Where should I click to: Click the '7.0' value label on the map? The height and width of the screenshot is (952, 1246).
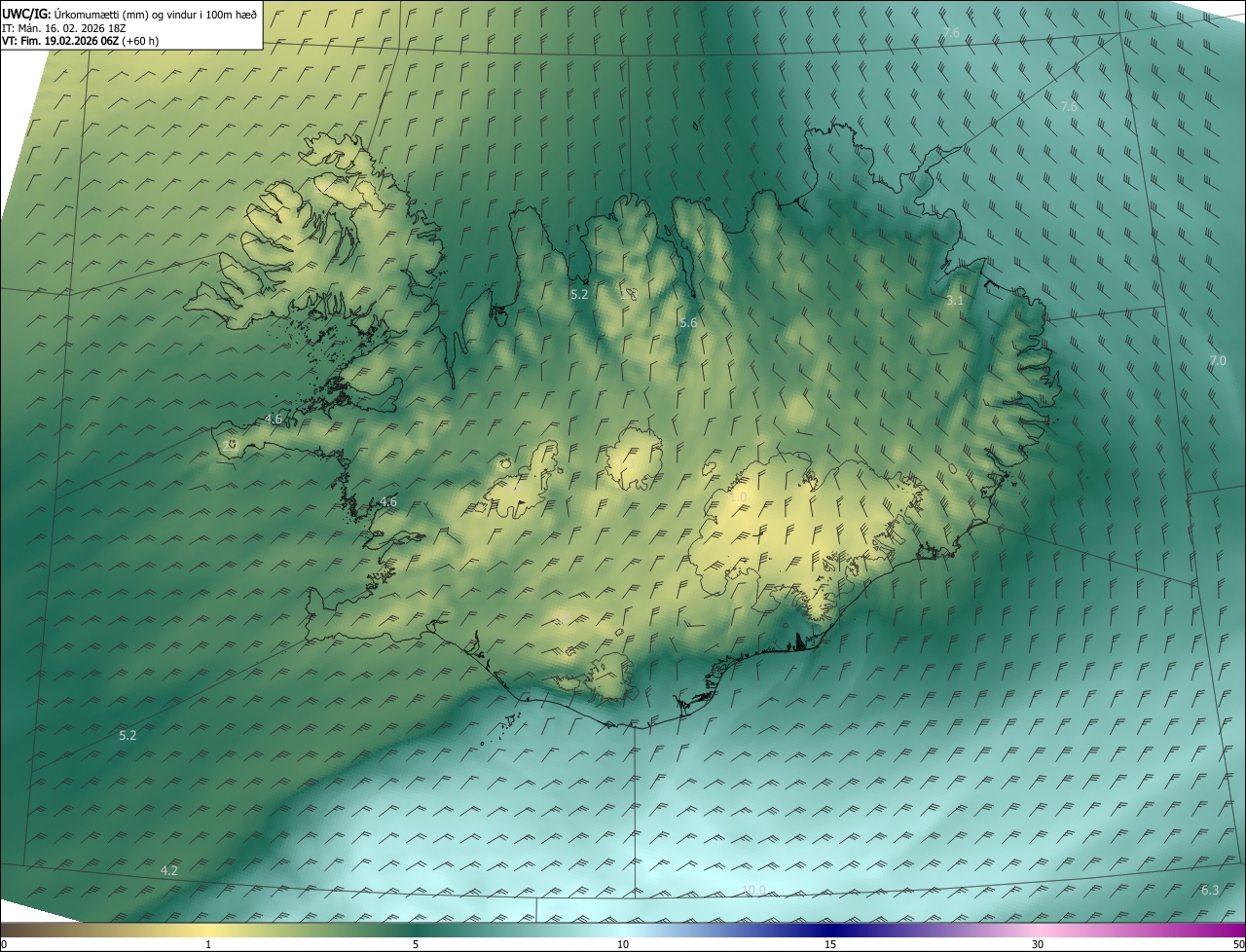(1218, 361)
